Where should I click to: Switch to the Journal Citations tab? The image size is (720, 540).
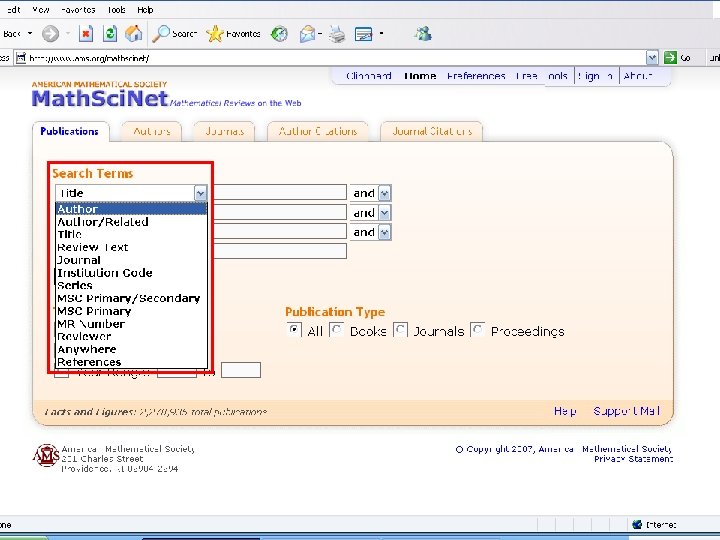point(432,131)
